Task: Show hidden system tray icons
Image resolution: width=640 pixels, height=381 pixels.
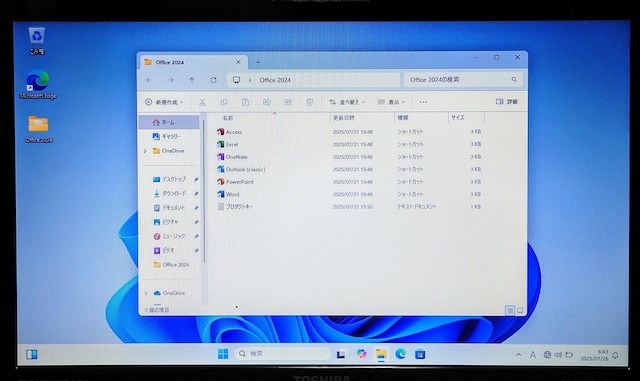Action: [x=518, y=355]
